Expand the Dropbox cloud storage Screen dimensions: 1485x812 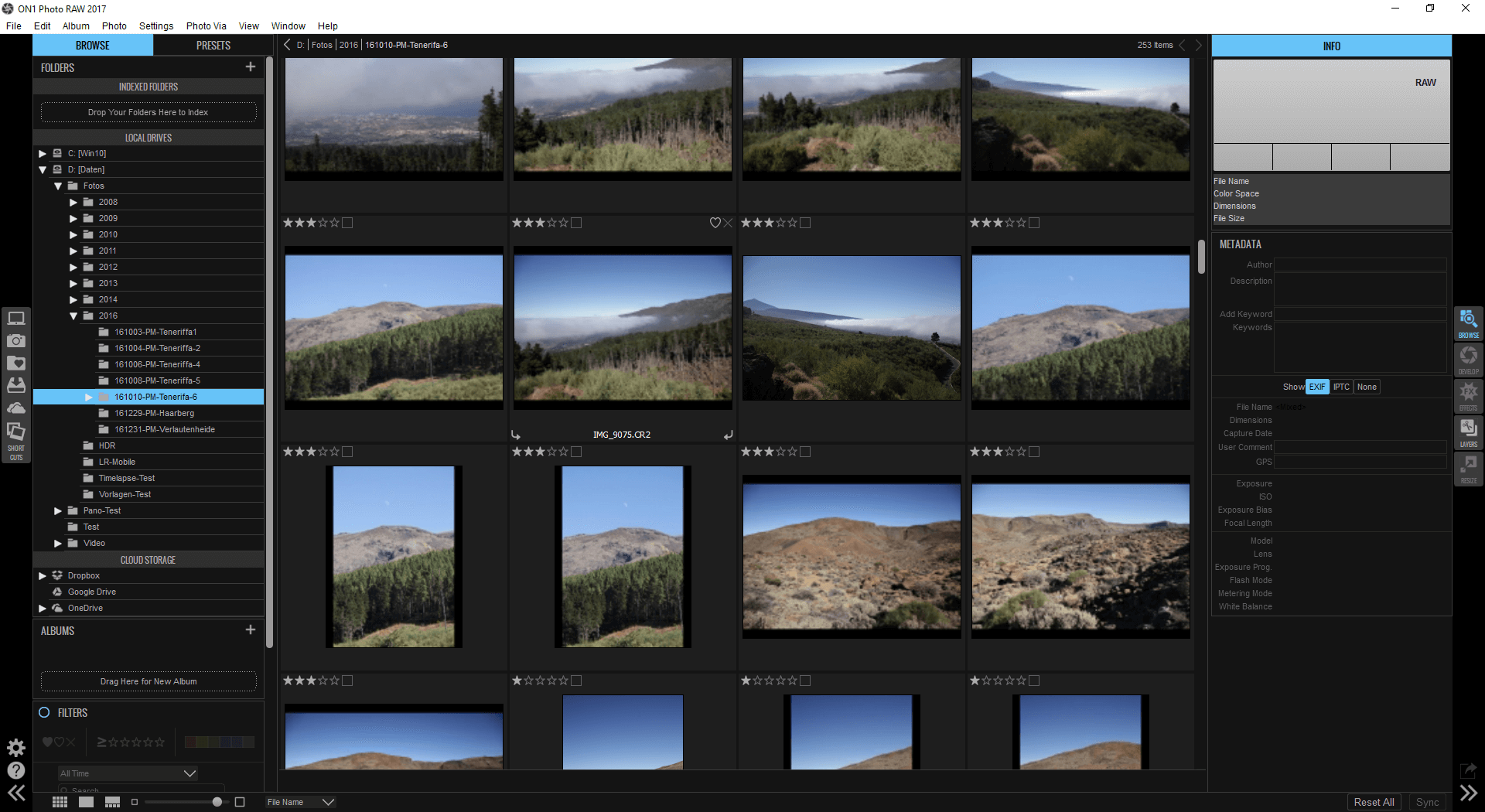43,575
